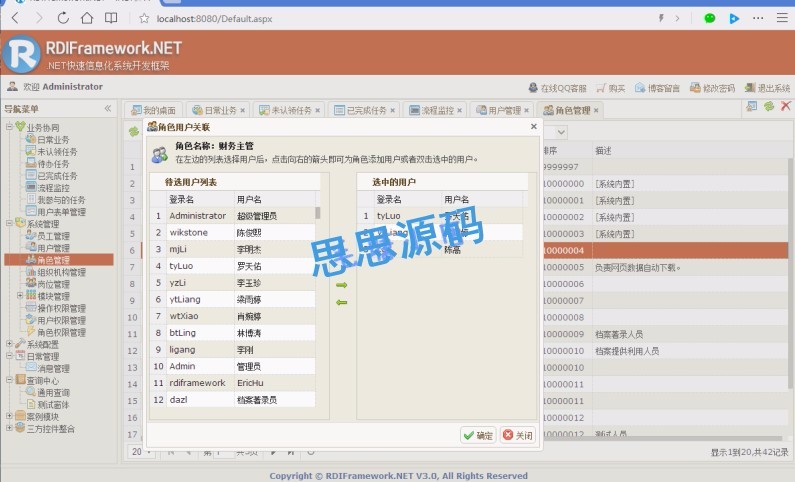Viewport: 795px width, 482px height.
Task: Collapse the 导航菜单 panel
Action: (x=107, y=108)
